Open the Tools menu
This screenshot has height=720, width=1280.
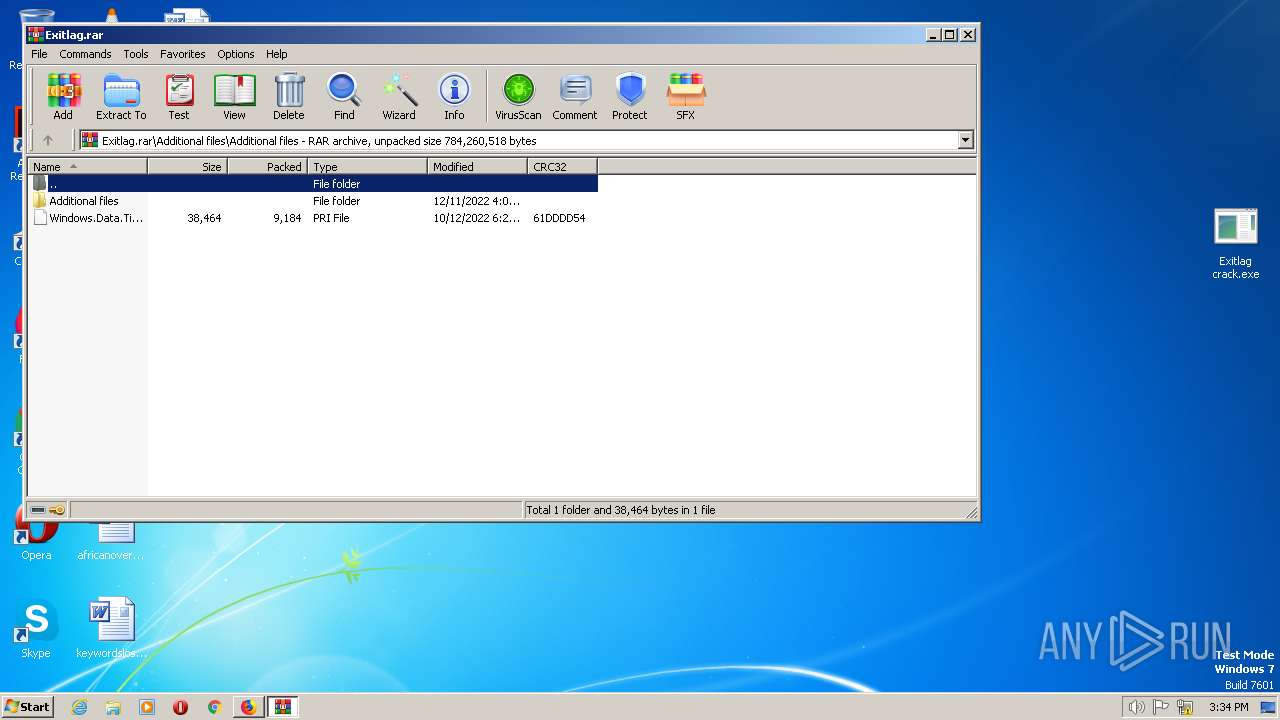pos(136,54)
